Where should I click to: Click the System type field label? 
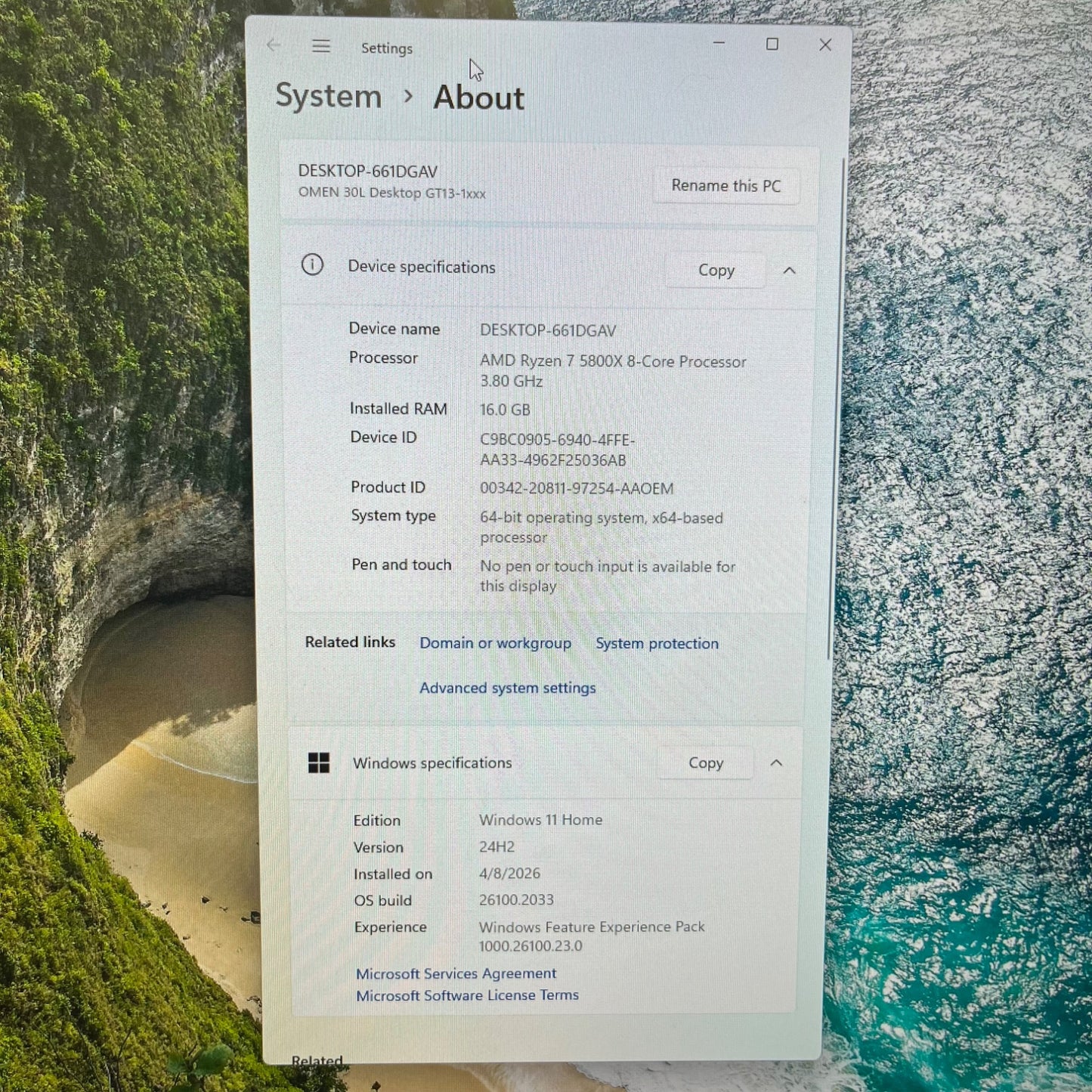(394, 516)
